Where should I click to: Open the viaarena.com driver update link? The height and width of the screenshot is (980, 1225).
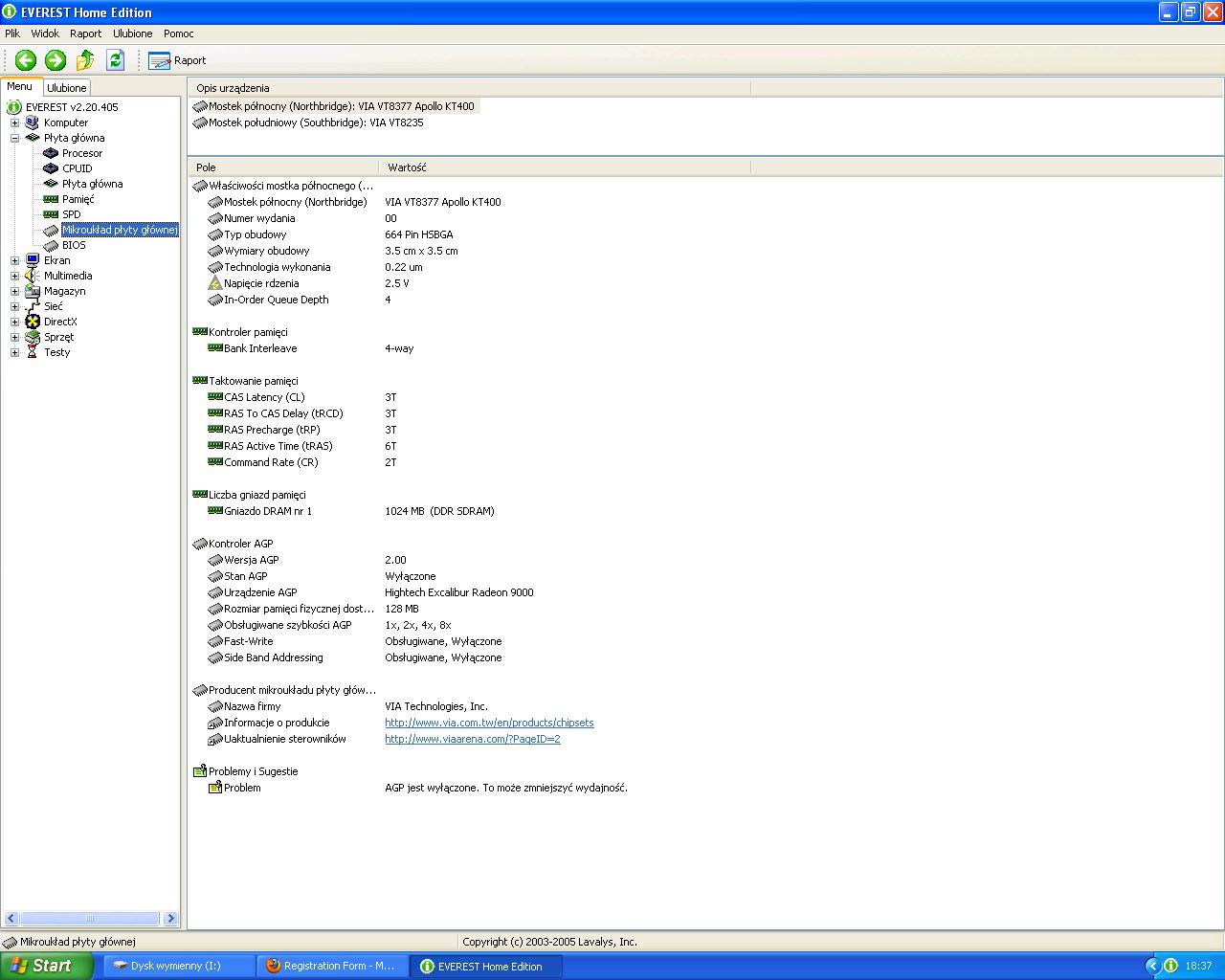click(x=473, y=739)
